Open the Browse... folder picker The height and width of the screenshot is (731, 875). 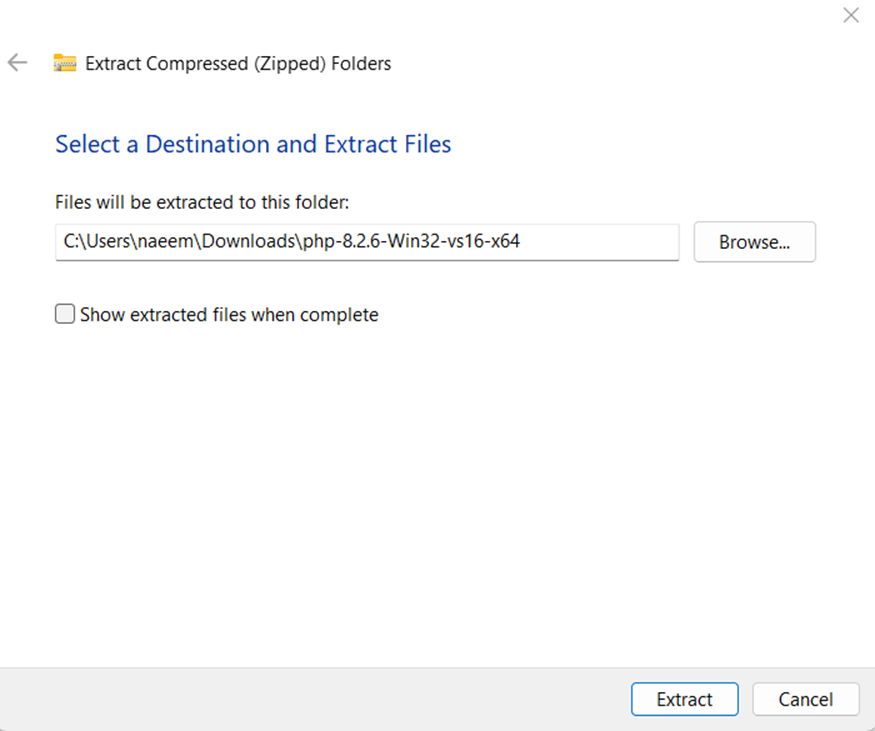tap(754, 242)
